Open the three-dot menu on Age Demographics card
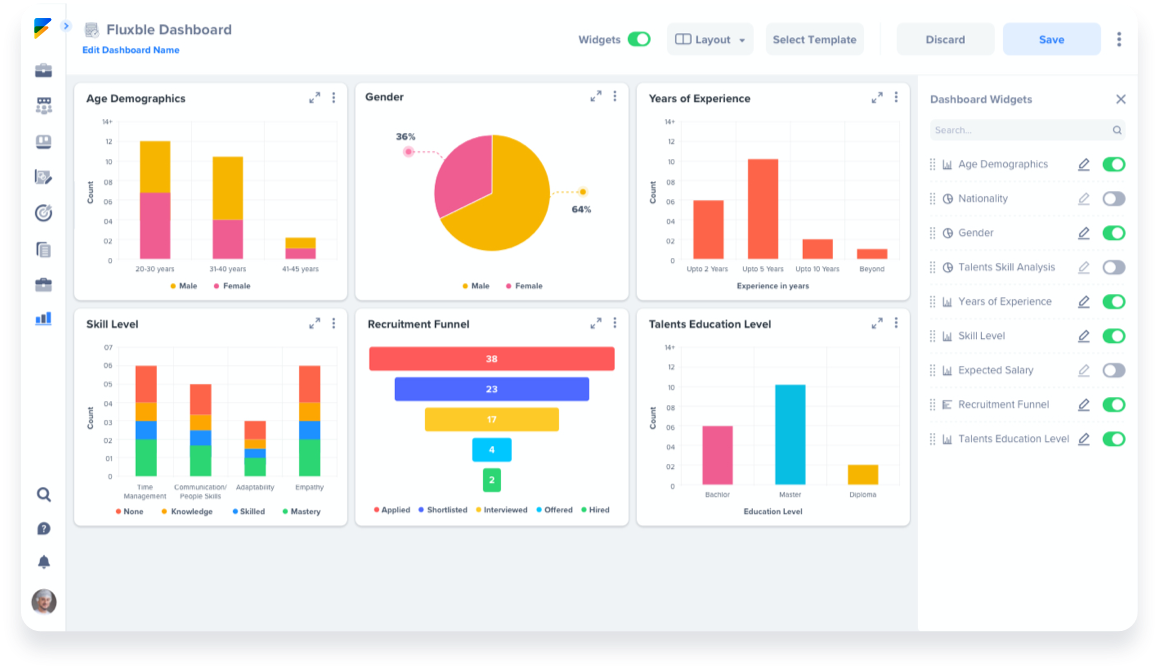The height and width of the screenshot is (669, 1158). click(334, 97)
